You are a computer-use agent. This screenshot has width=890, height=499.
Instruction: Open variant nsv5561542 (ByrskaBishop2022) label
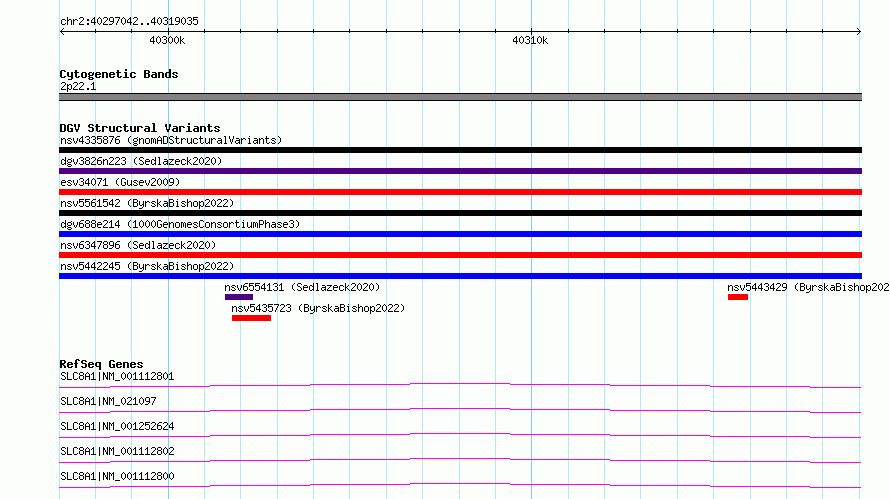point(147,203)
